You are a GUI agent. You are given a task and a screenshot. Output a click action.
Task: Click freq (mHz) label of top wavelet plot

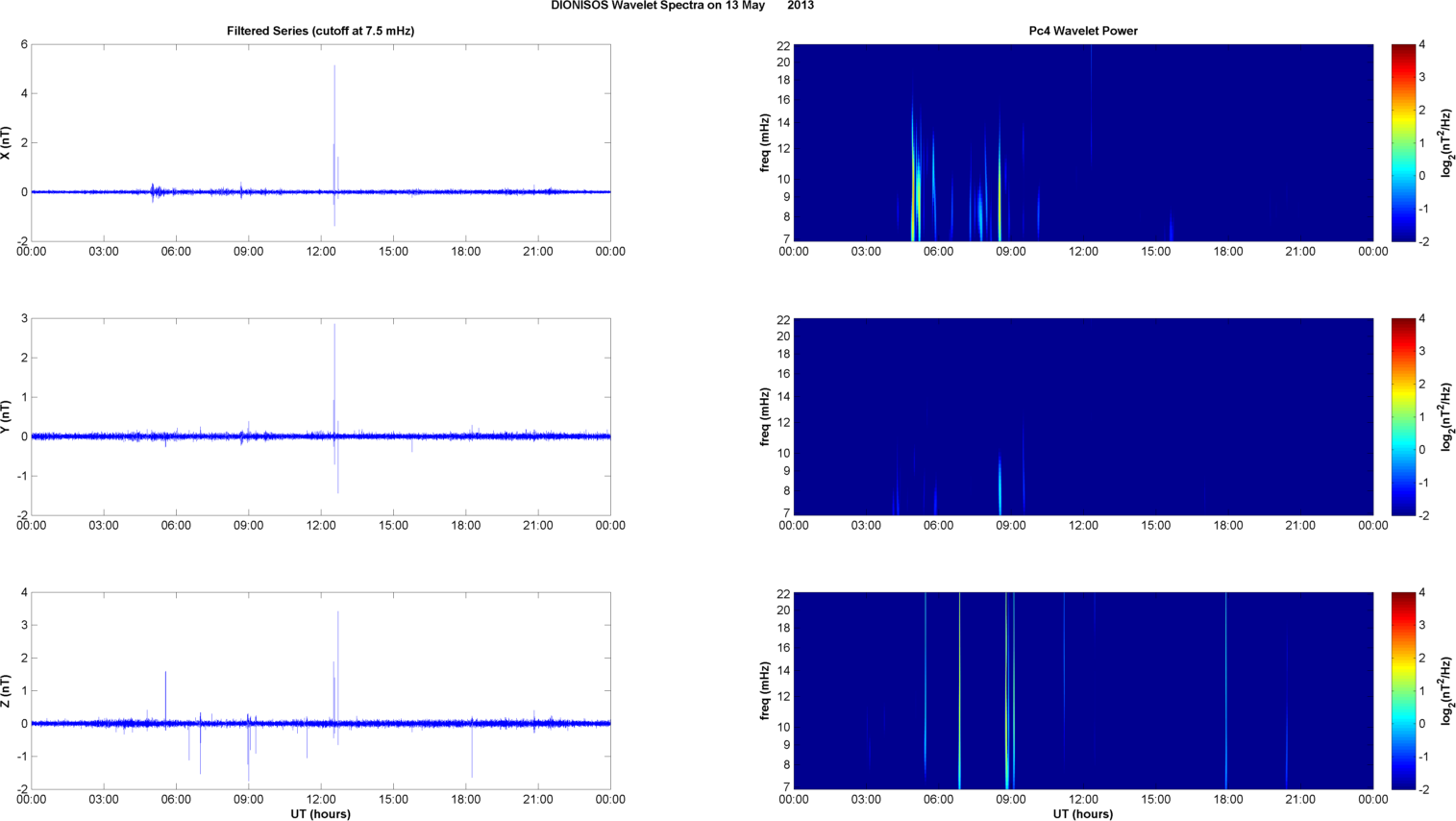(x=765, y=143)
